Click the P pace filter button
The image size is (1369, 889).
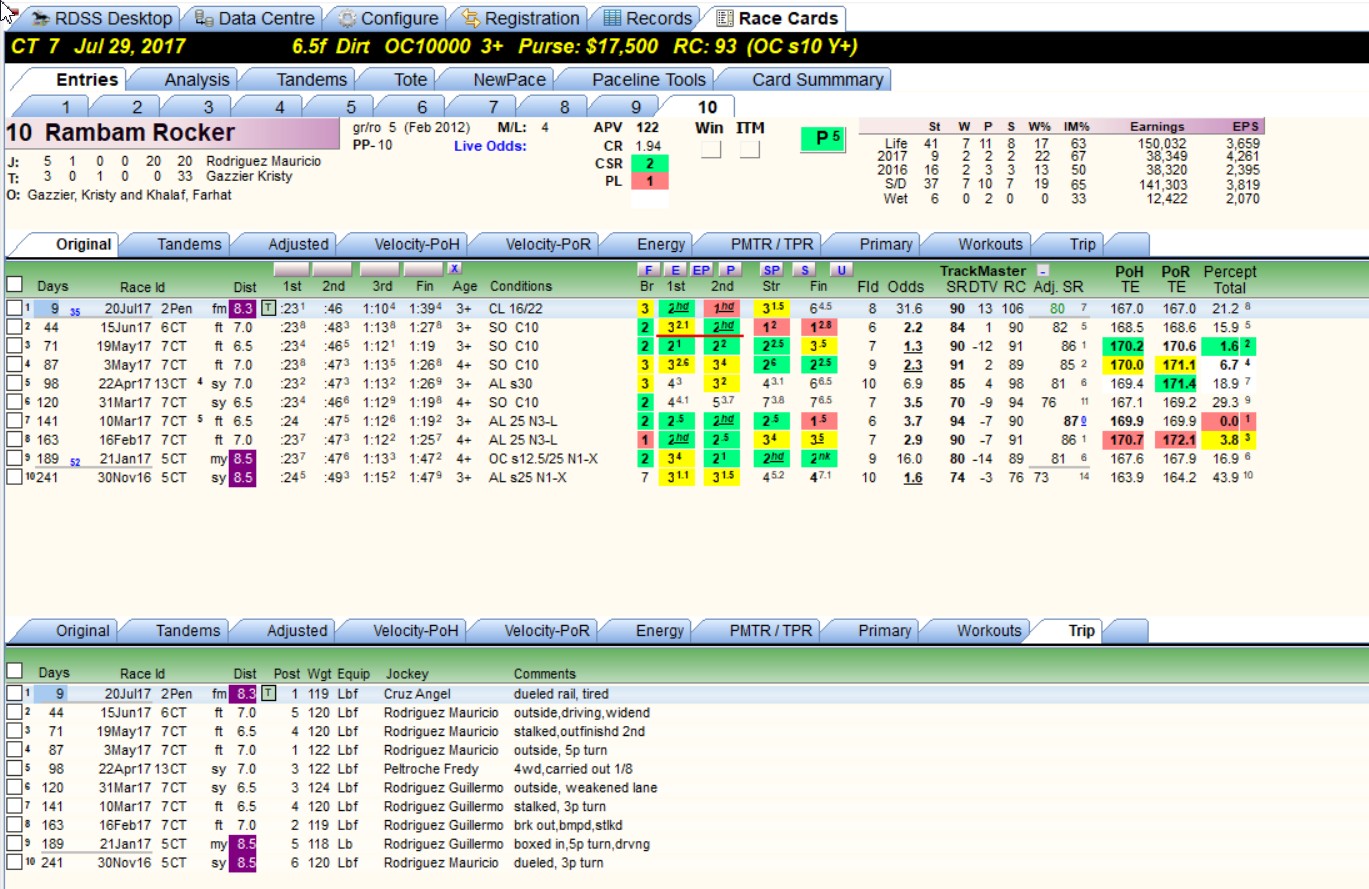[730, 270]
